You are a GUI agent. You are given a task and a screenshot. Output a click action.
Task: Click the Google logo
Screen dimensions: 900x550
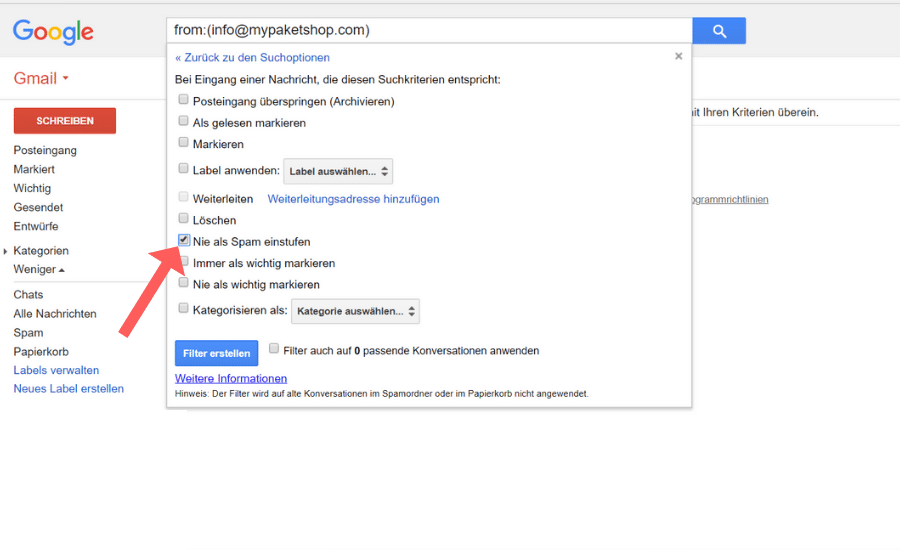(53, 31)
